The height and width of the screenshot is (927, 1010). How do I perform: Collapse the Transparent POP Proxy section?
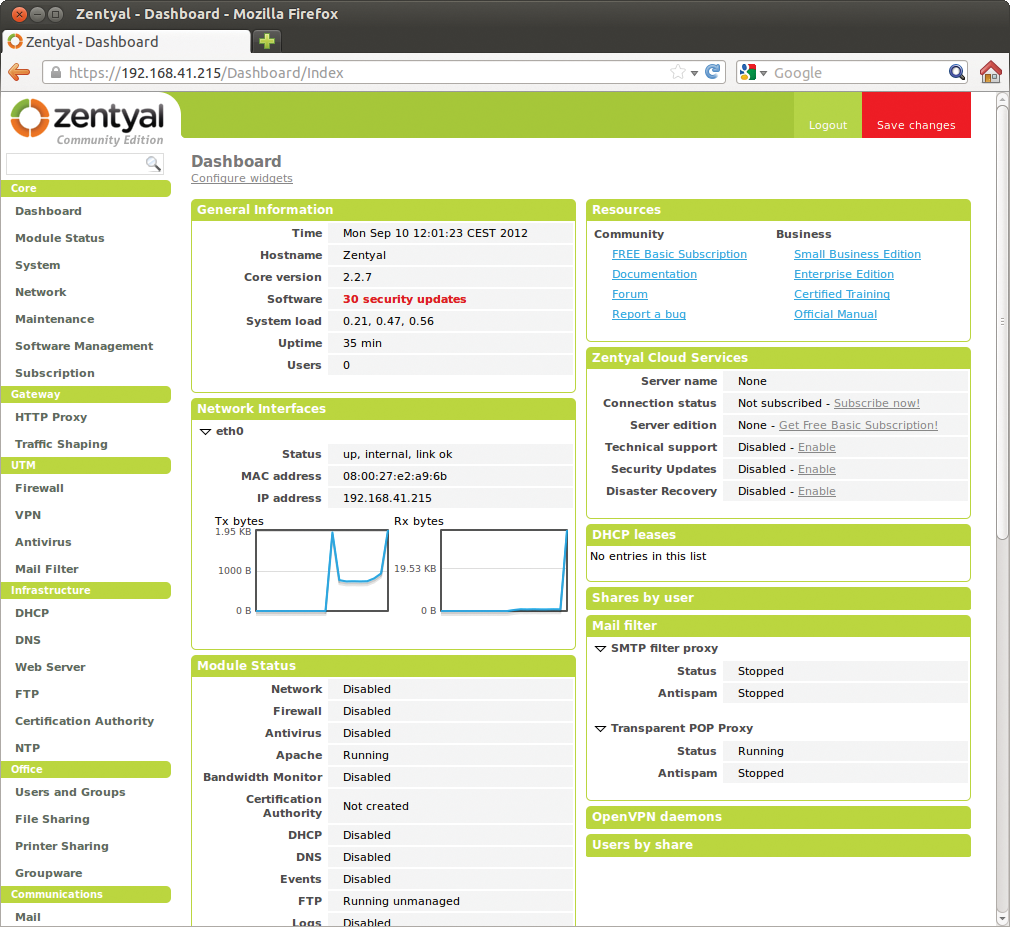(x=600, y=729)
